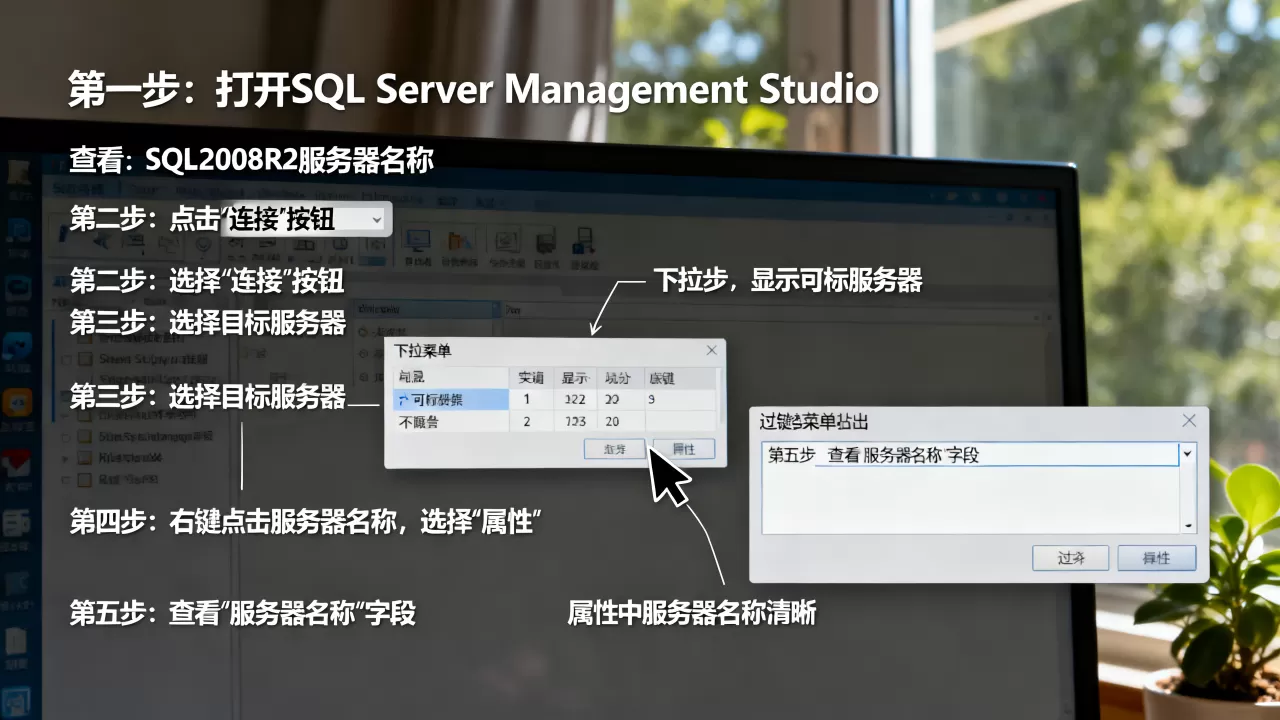Click the 过滤 button in right dialog
Viewport: 1280px width, 720px height.
tap(1070, 558)
